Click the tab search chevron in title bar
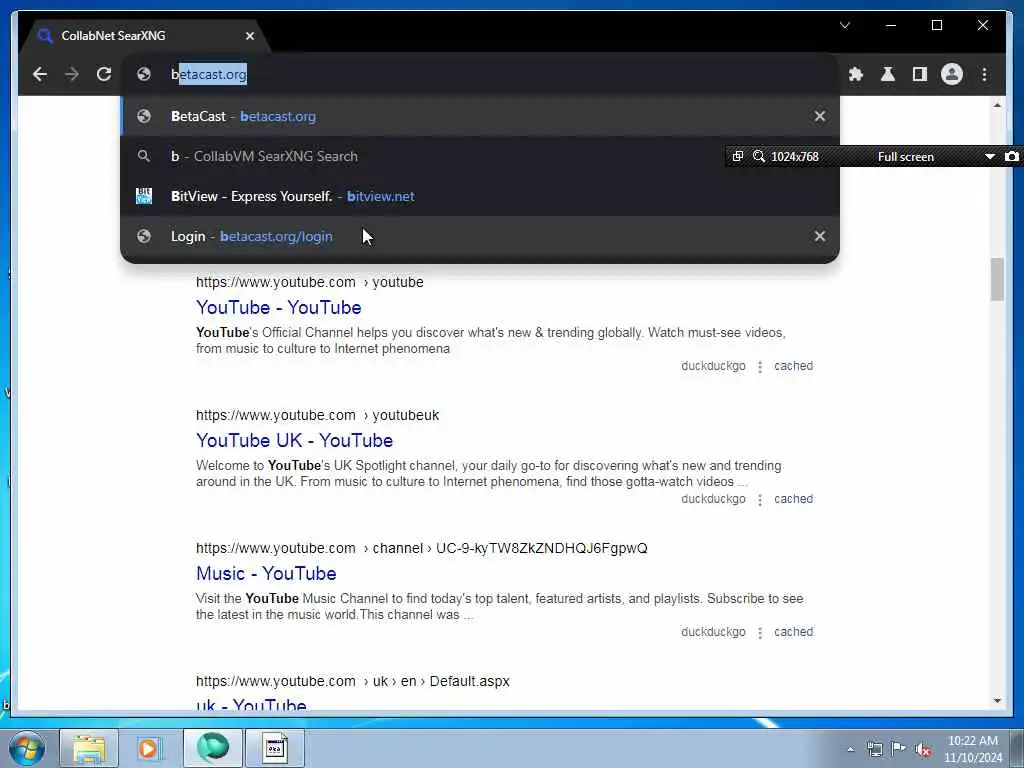Screen dimensions: 1024x768 pos(844,25)
